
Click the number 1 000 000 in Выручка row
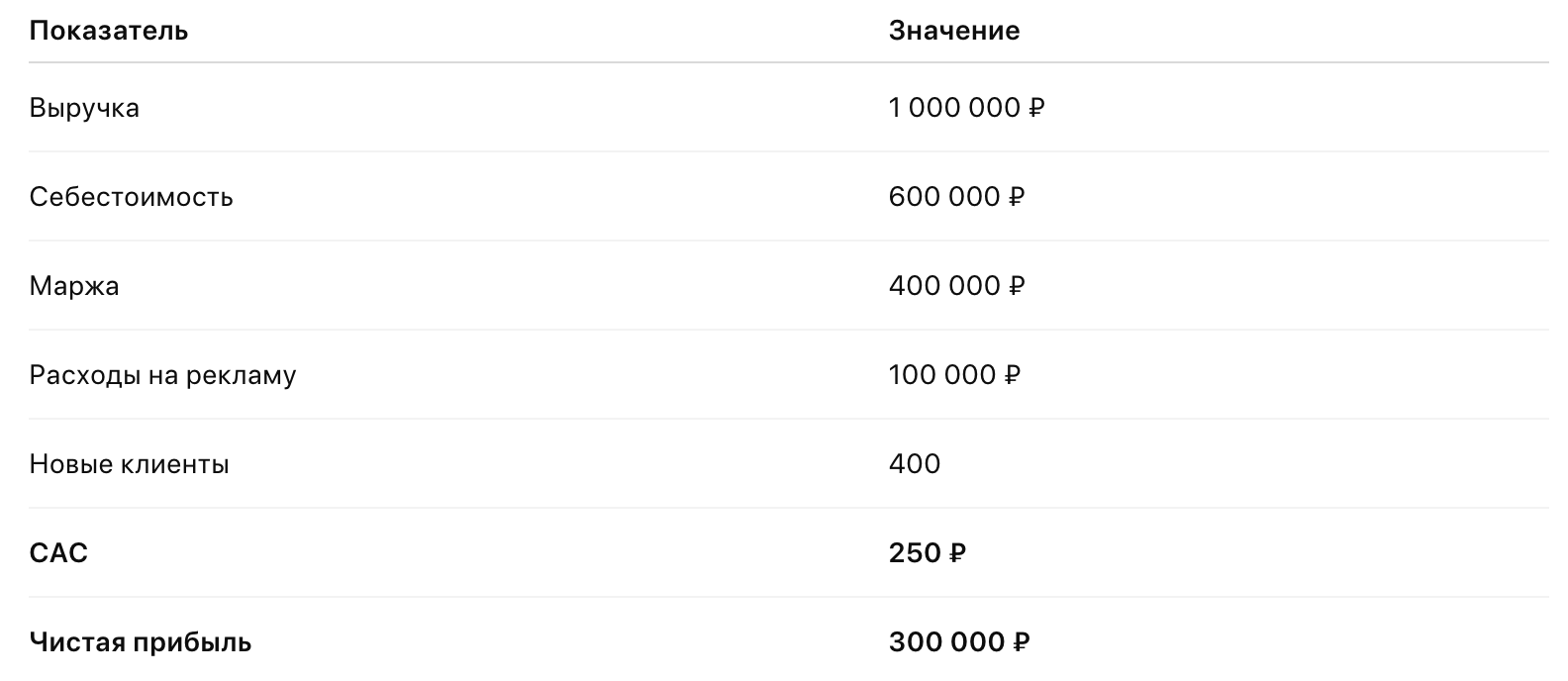point(954,108)
